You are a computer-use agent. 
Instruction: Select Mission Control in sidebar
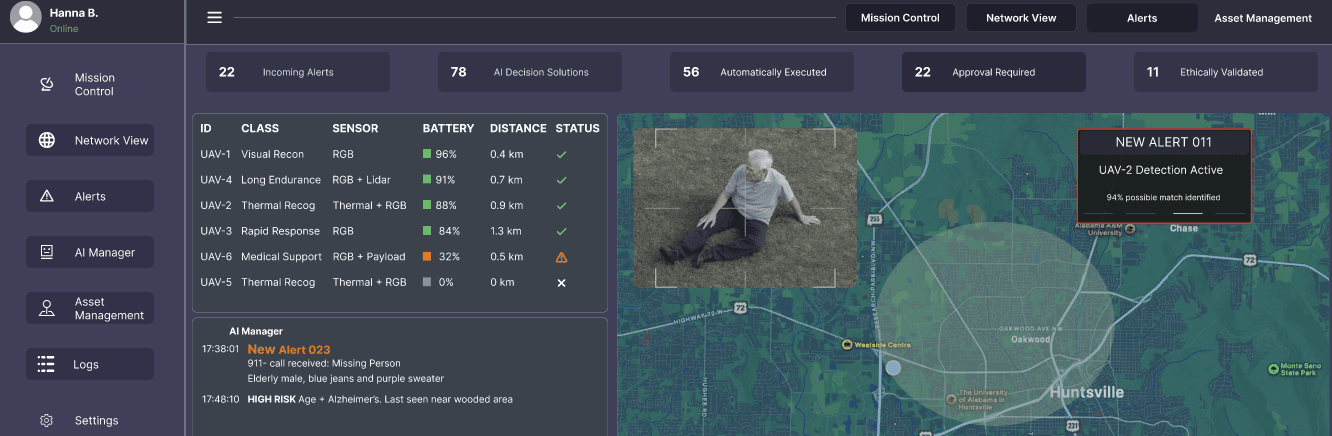coord(90,84)
